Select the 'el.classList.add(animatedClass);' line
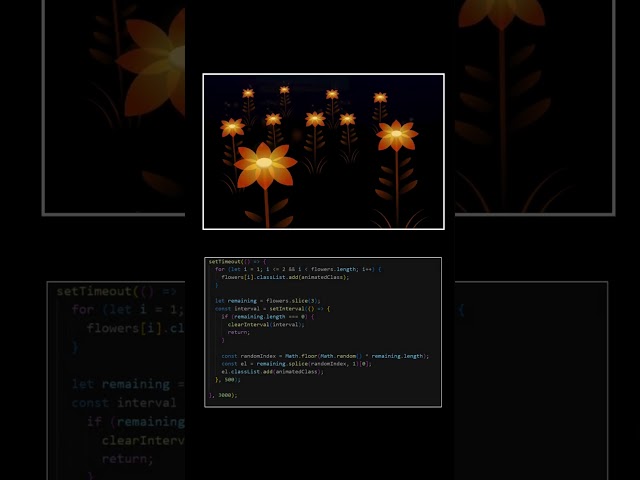640x480 pixels. tap(272, 372)
